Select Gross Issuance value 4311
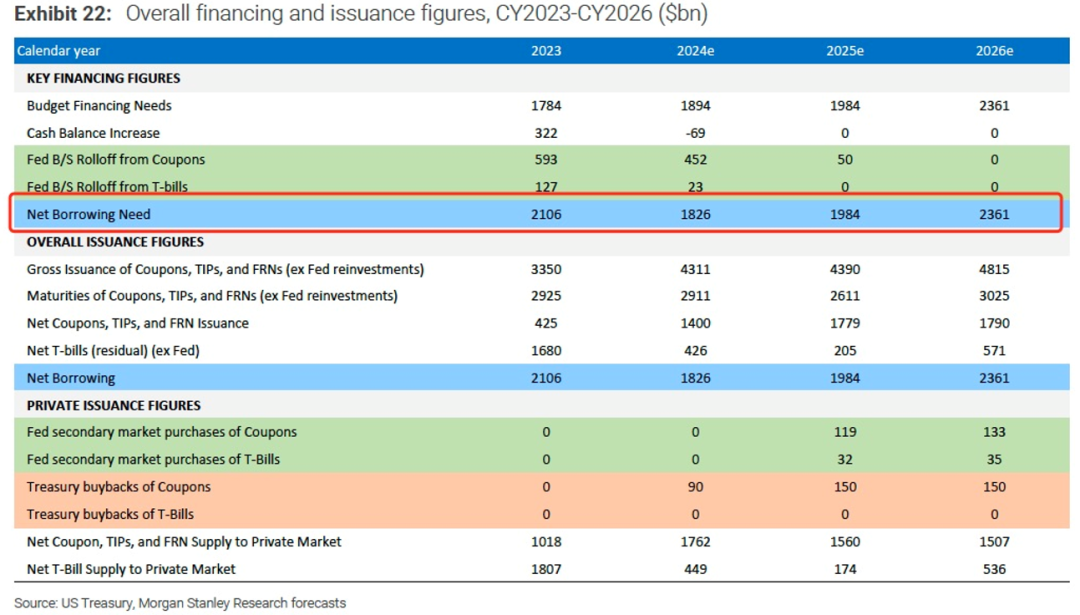 tap(695, 269)
